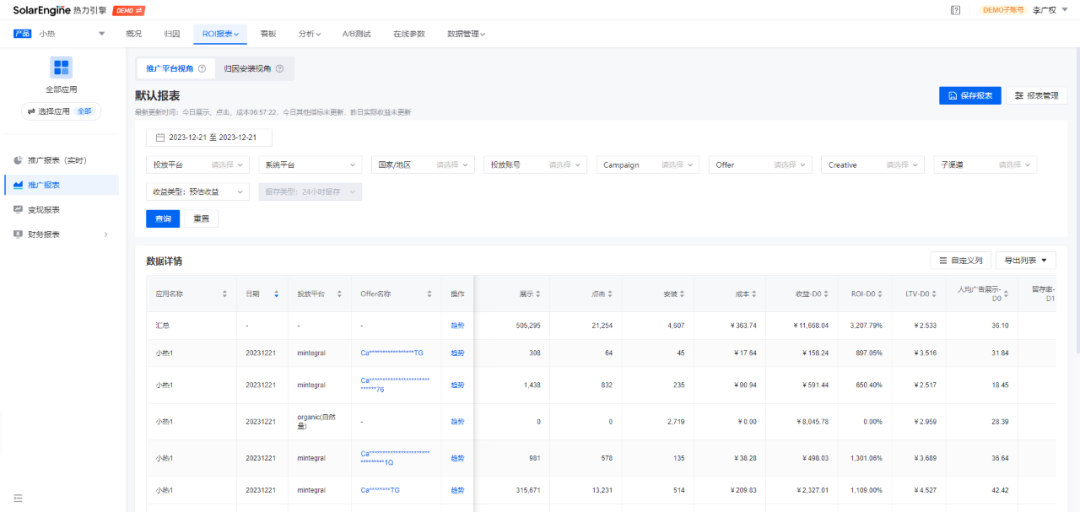The height and width of the screenshot is (512, 1080).
Task: Open the 投放平台 filter dropdown
Action: [x=198, y=165]
